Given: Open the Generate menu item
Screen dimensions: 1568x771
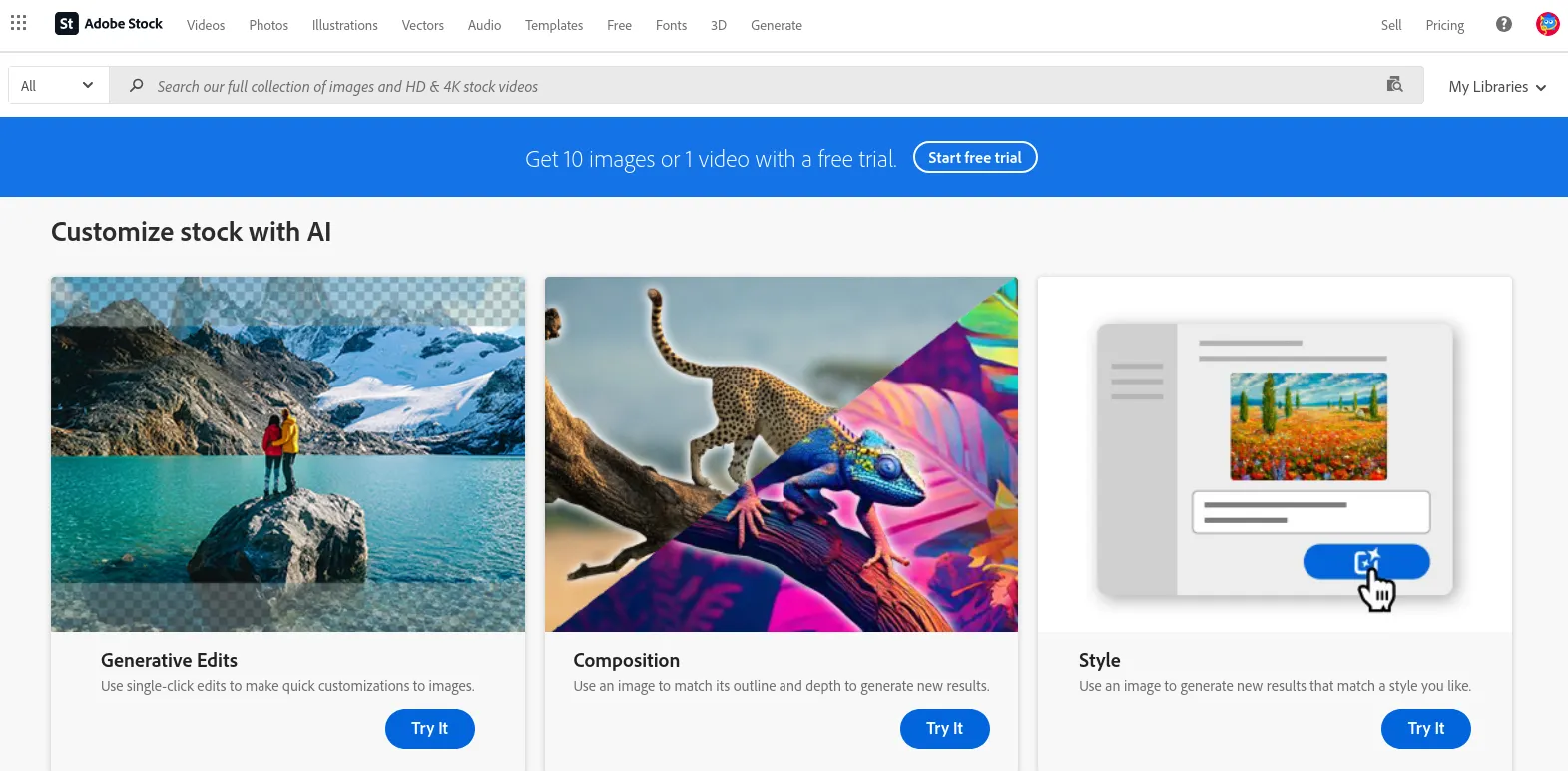Looking at the screenshot, I should 777,25.
